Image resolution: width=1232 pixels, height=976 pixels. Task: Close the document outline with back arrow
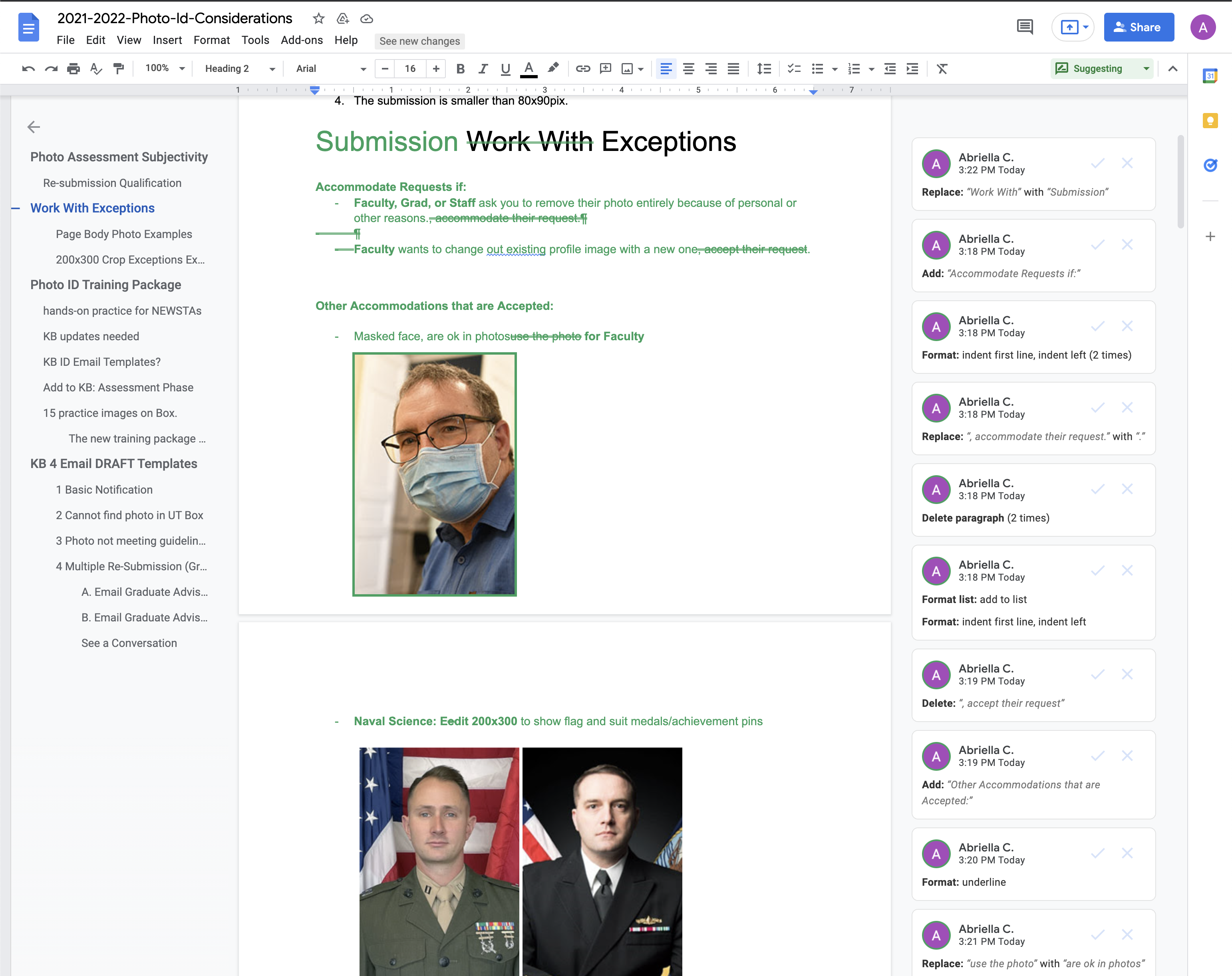[34, 127]
